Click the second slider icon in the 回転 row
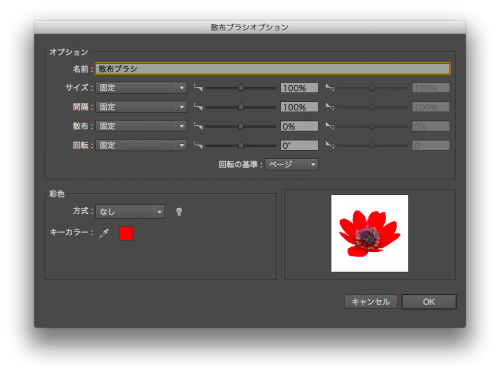Screen dimensions: 500x375 [330, 145]
